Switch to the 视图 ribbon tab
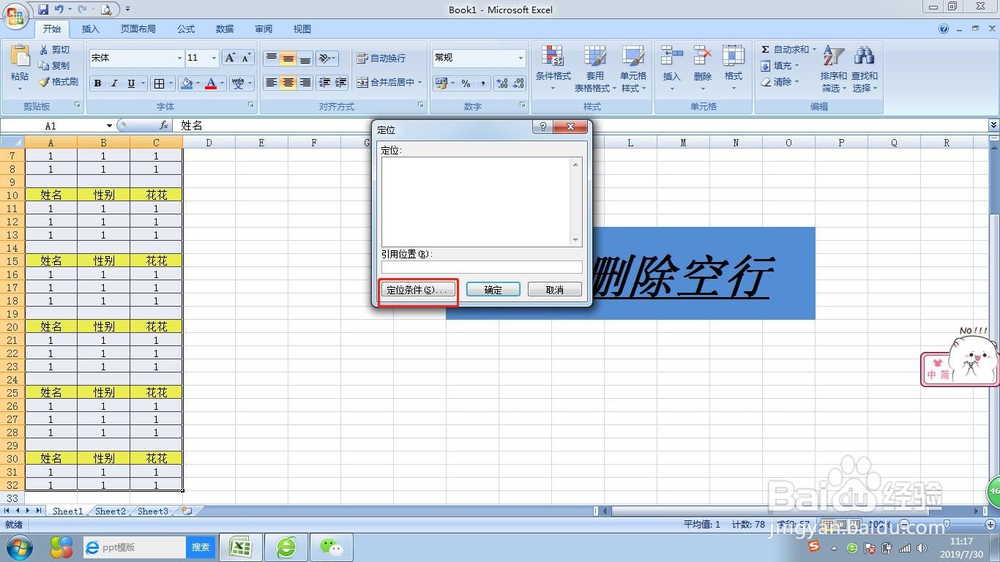The image size is (1000, 562). click(x=302, y=29)
